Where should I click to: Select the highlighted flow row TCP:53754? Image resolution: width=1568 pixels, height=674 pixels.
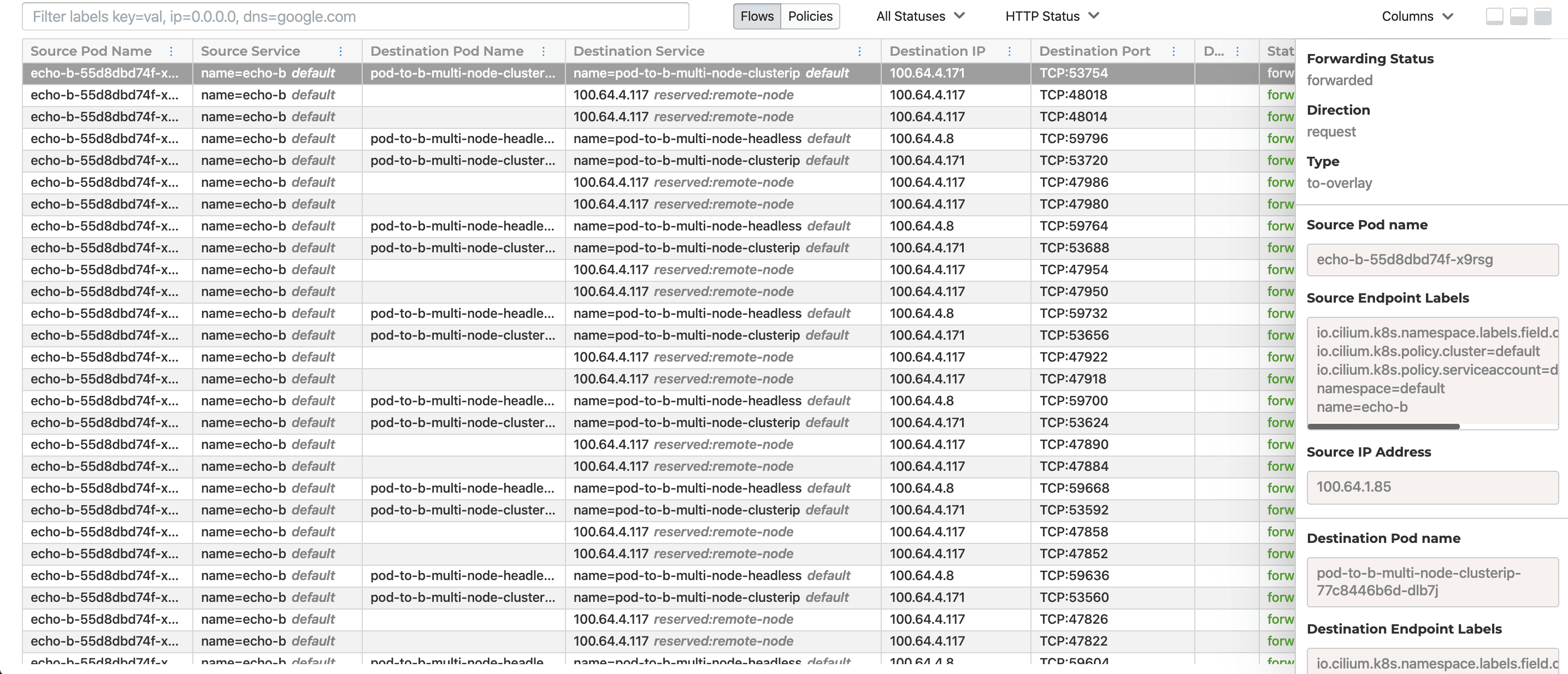pyautogui.click(x=658, y=73)
